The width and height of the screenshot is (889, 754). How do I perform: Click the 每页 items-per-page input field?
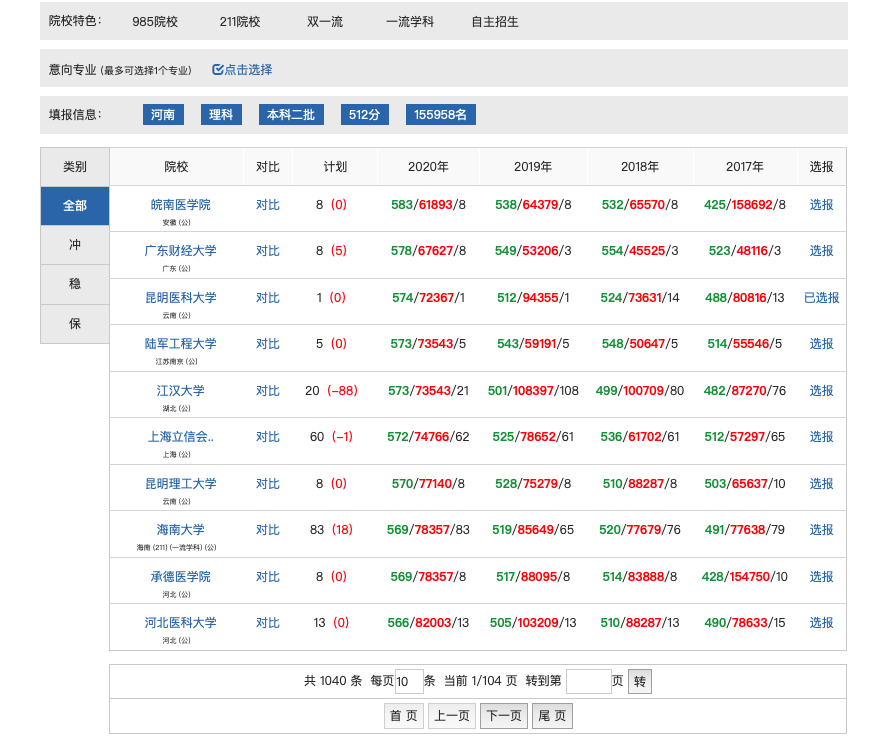click(x=409, y=682)
